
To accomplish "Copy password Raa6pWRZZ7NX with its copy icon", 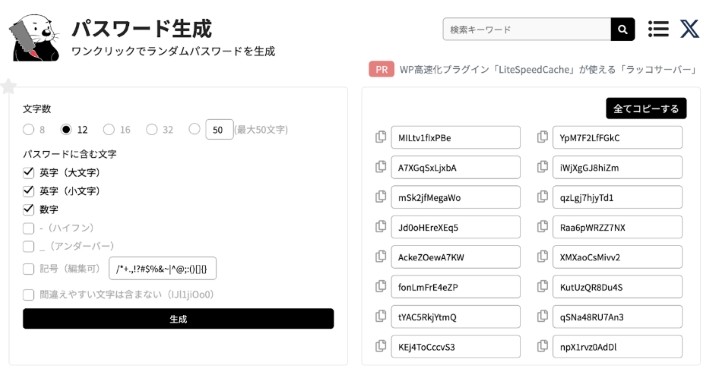I will coord(542,226).
